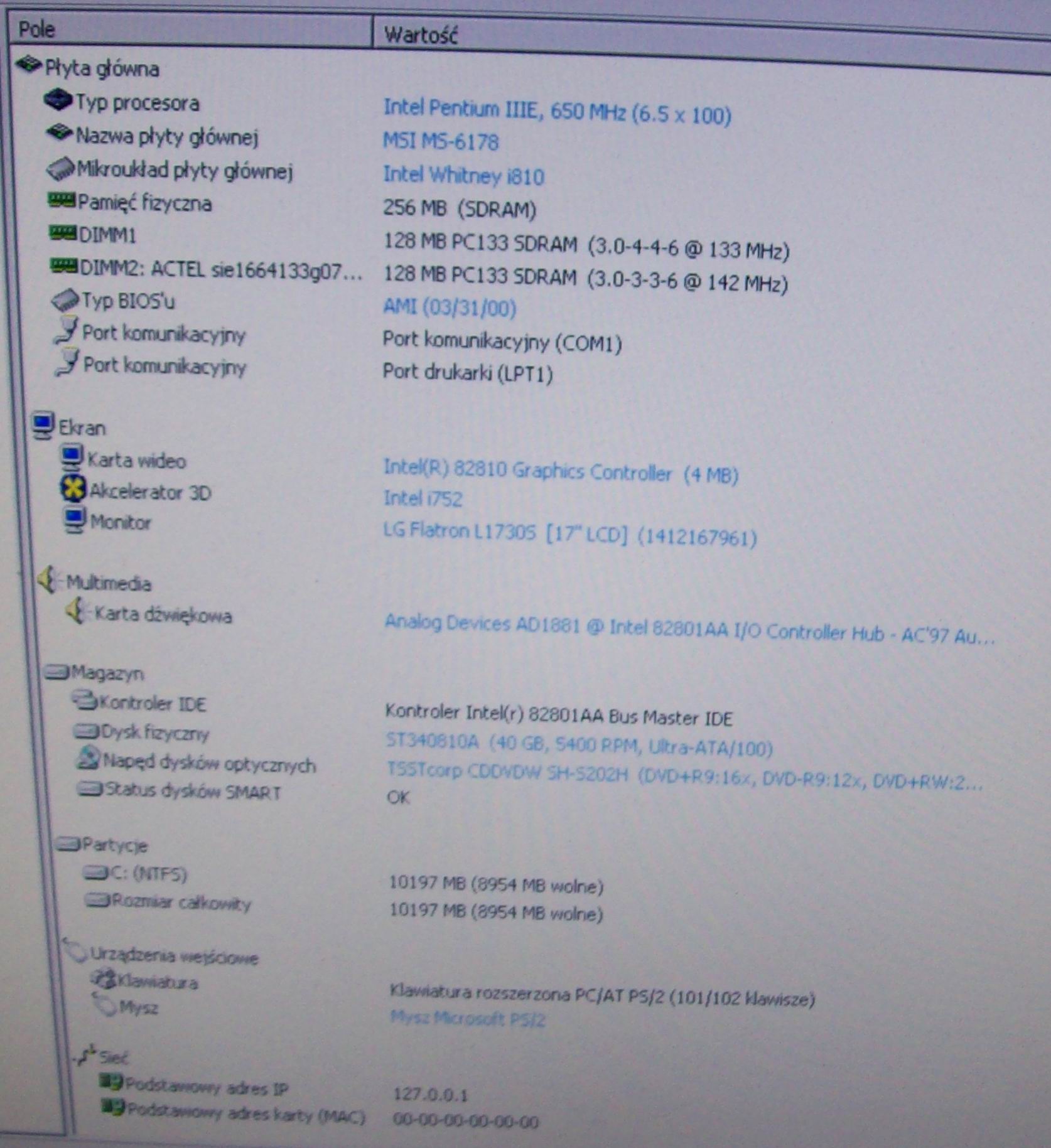Click the Karta wideo icon
This screenshot has height=1148, width=1051.
pyautogui.click(x=72, y=458)
